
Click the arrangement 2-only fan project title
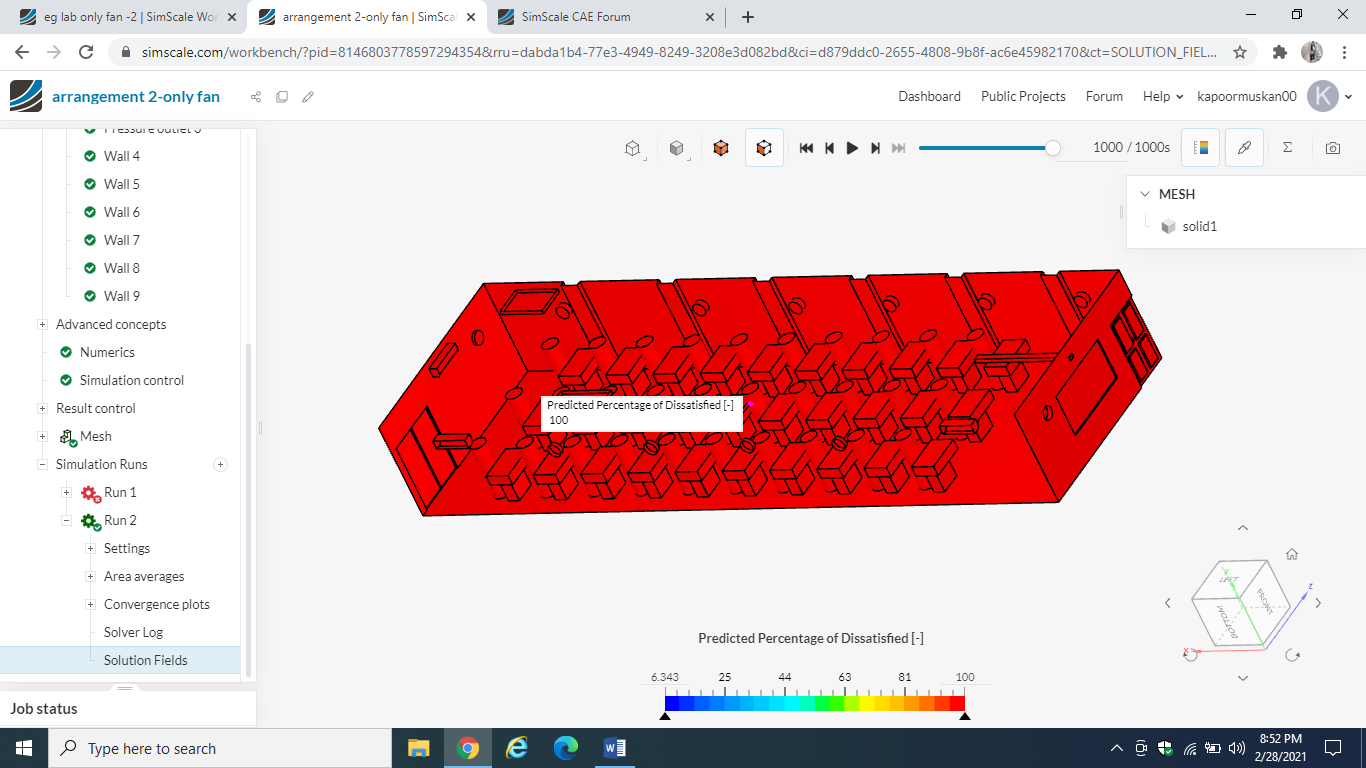136,96
